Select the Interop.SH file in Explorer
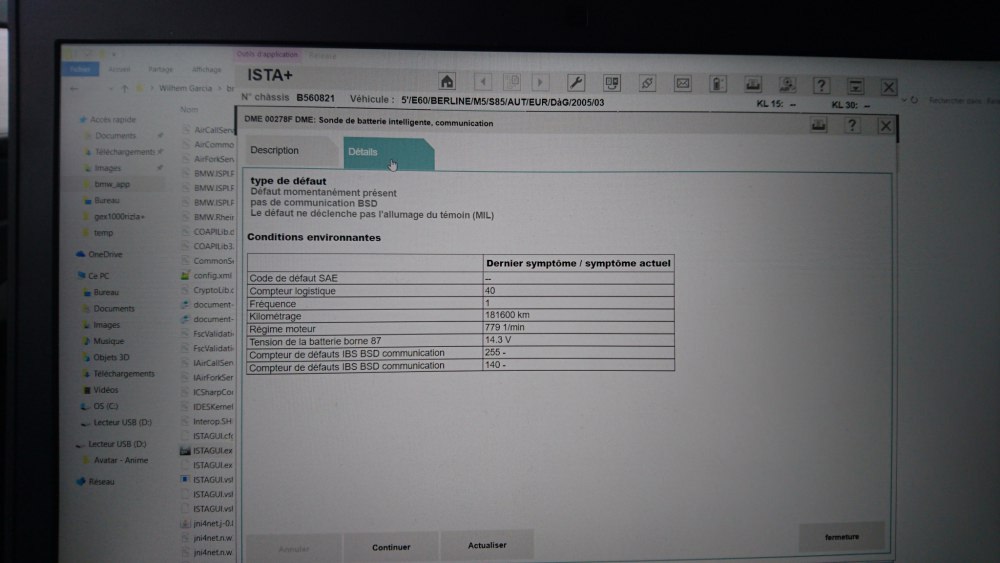This screenshot has width=1000, height=563. coord(212,421)
